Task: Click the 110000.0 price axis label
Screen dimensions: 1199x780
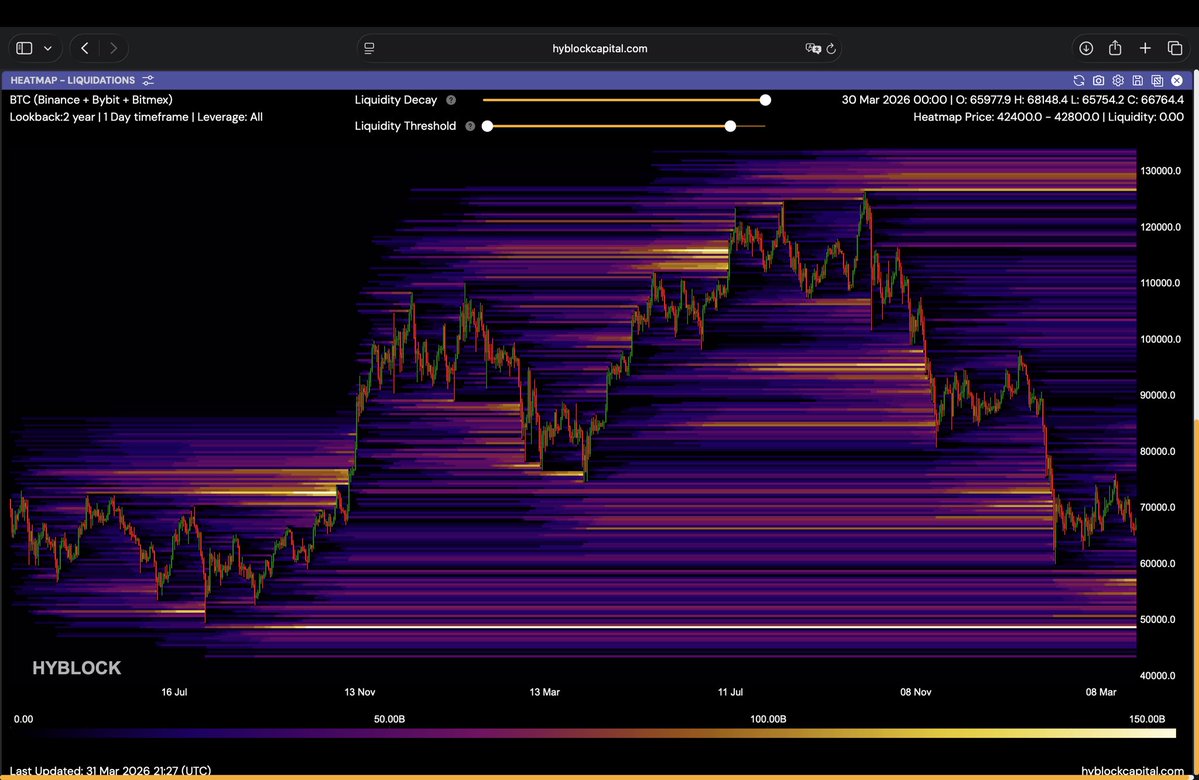Action: click(x=1161, y=283)
